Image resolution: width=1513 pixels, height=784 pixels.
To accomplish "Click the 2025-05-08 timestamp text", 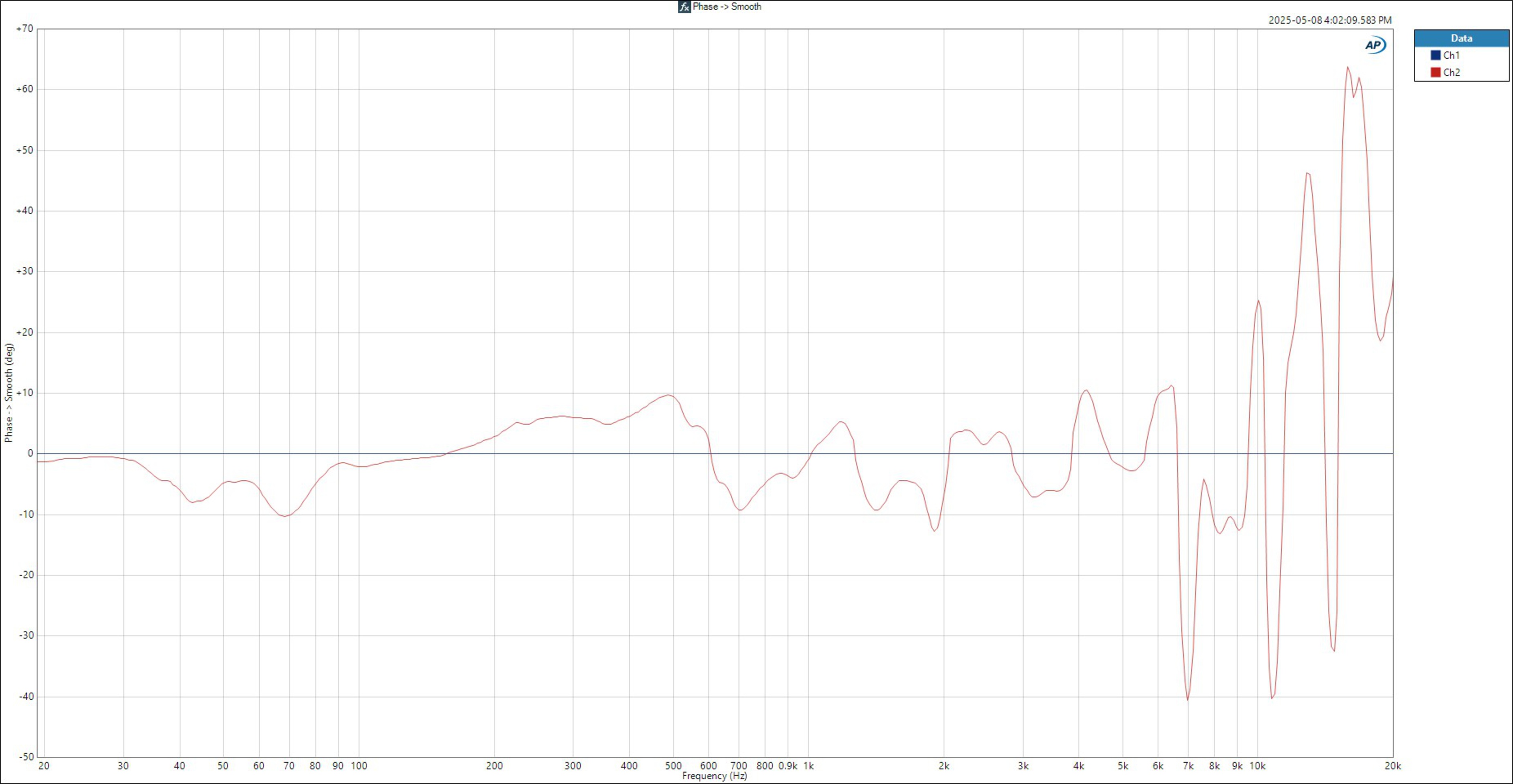I will (1330, 20).
